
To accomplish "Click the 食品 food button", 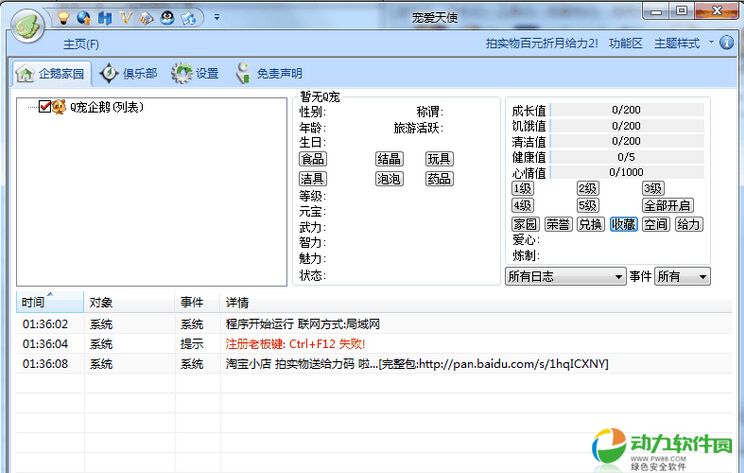I will click(312, 159).
